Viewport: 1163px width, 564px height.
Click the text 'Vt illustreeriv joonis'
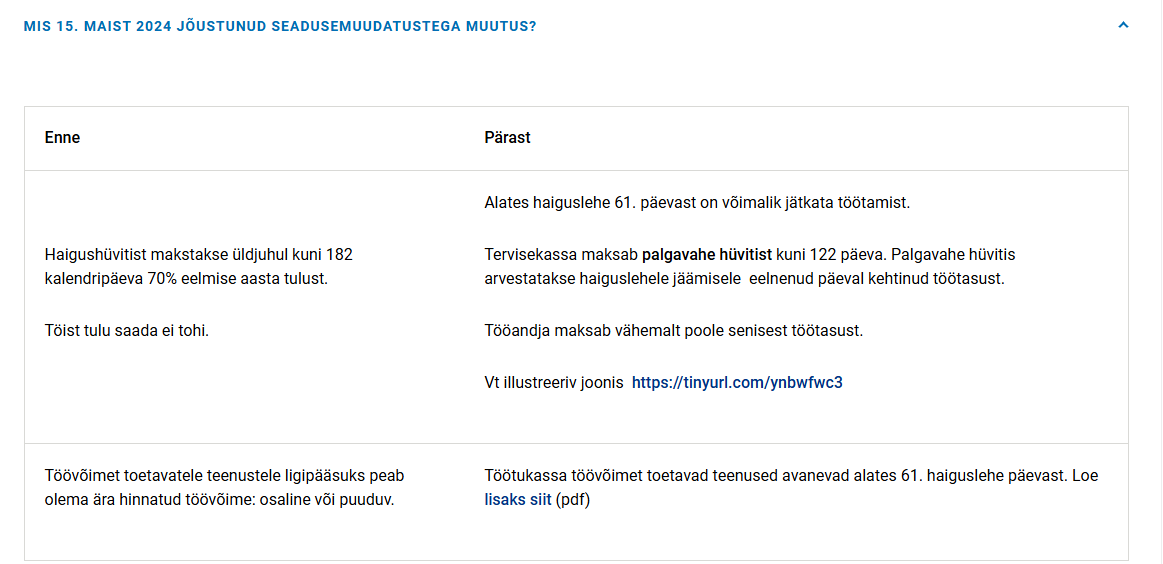coord(554,383)
